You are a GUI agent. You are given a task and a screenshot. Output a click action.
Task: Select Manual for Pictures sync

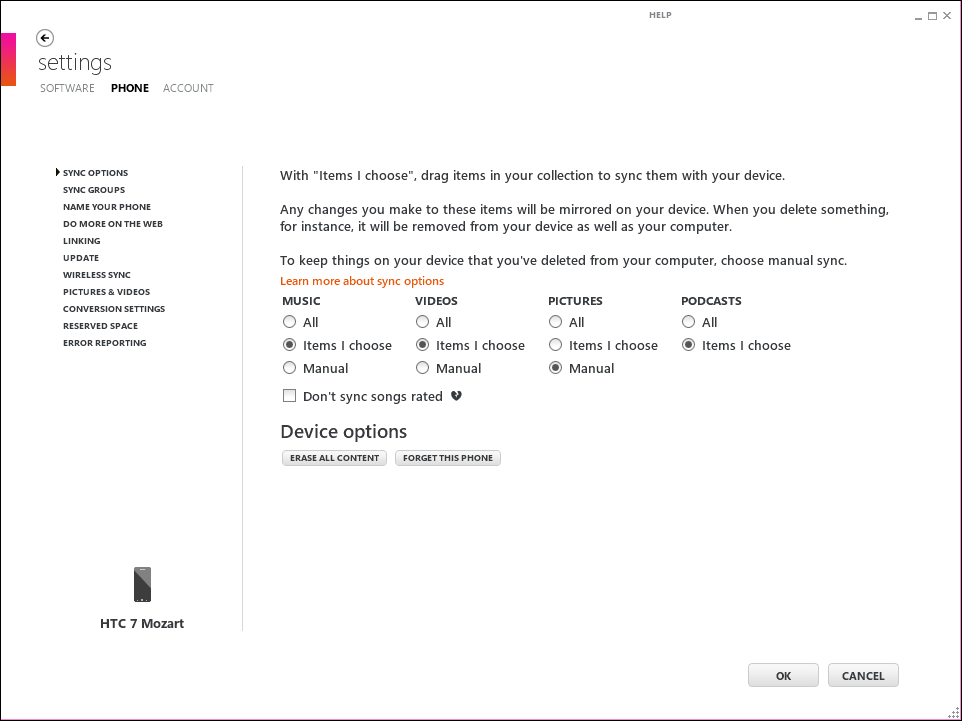(555, 368)
